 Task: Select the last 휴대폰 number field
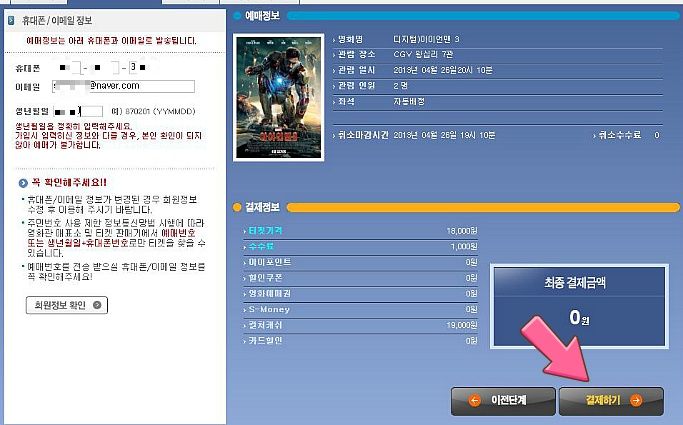[138, 67]
